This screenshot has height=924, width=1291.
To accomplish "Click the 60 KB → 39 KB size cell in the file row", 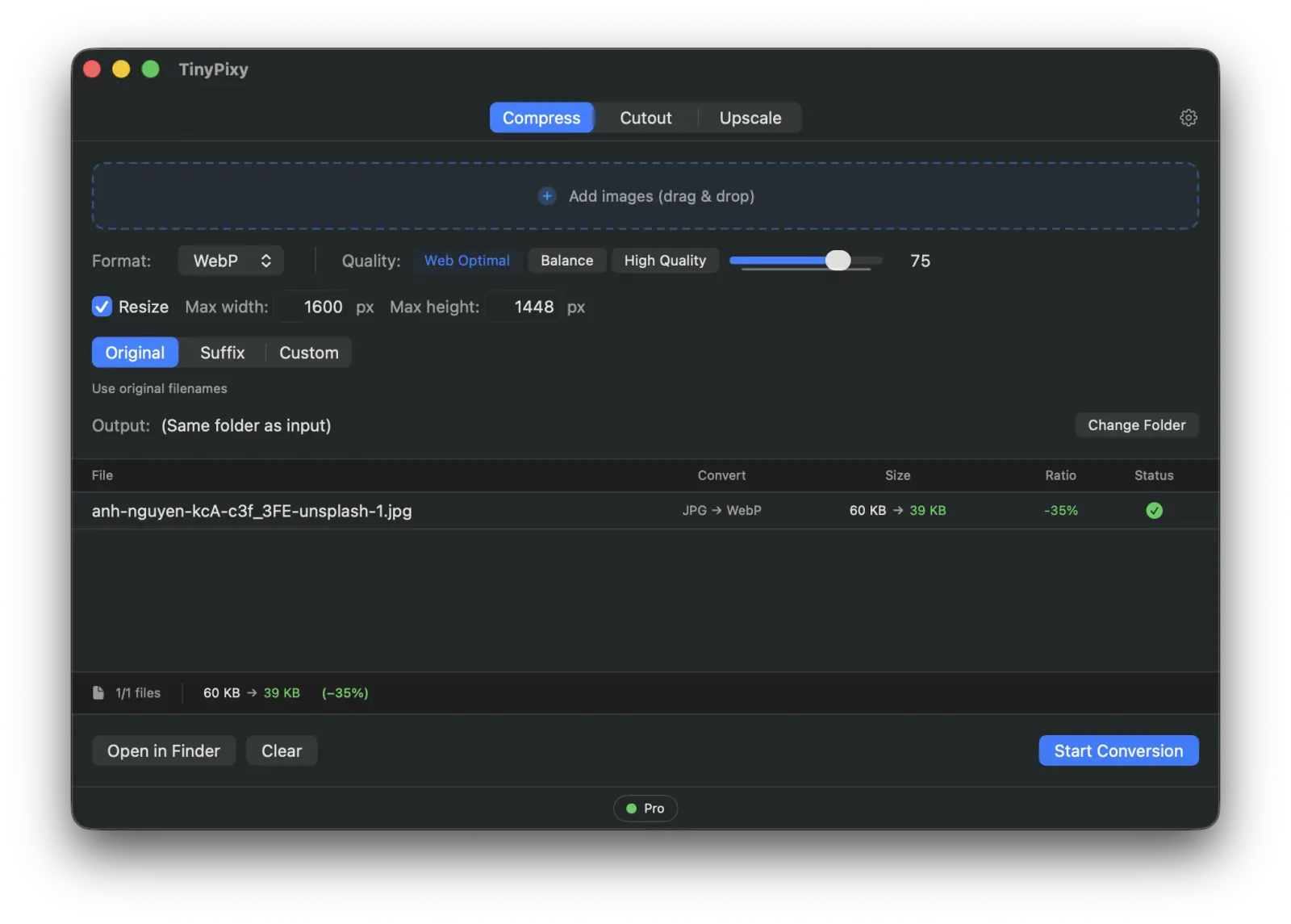I will 897,510.
